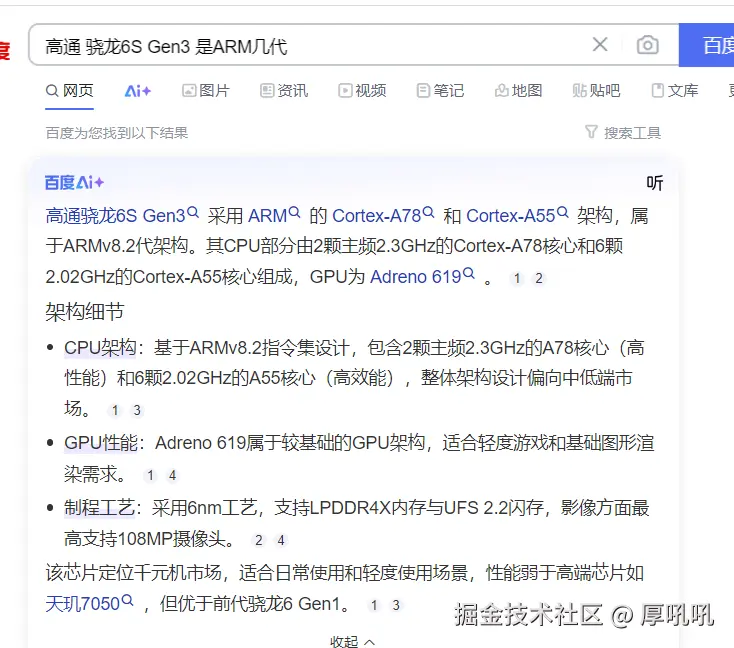Viewport: 734px width, 648px height.
Task: Select the 网页 tab
Action: 70,90
